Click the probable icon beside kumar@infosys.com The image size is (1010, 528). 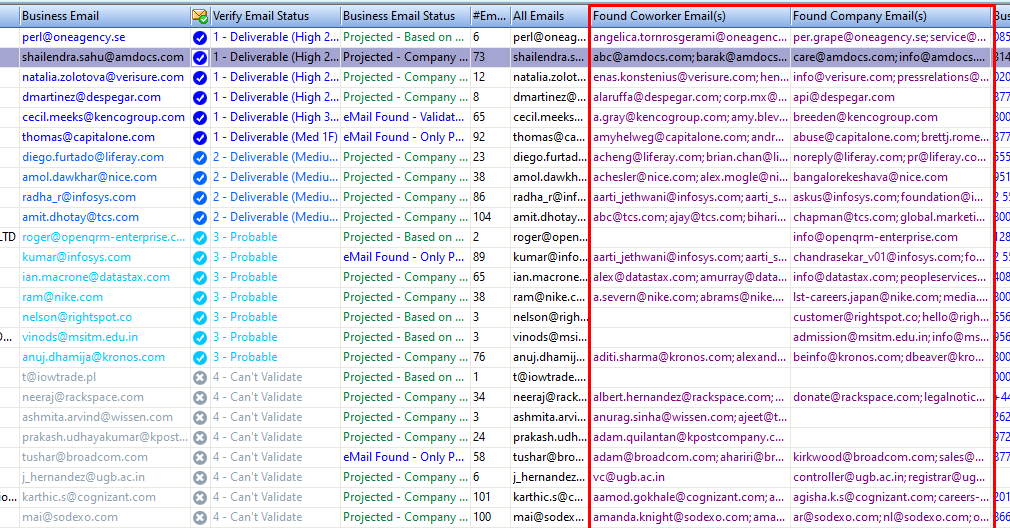200,257
